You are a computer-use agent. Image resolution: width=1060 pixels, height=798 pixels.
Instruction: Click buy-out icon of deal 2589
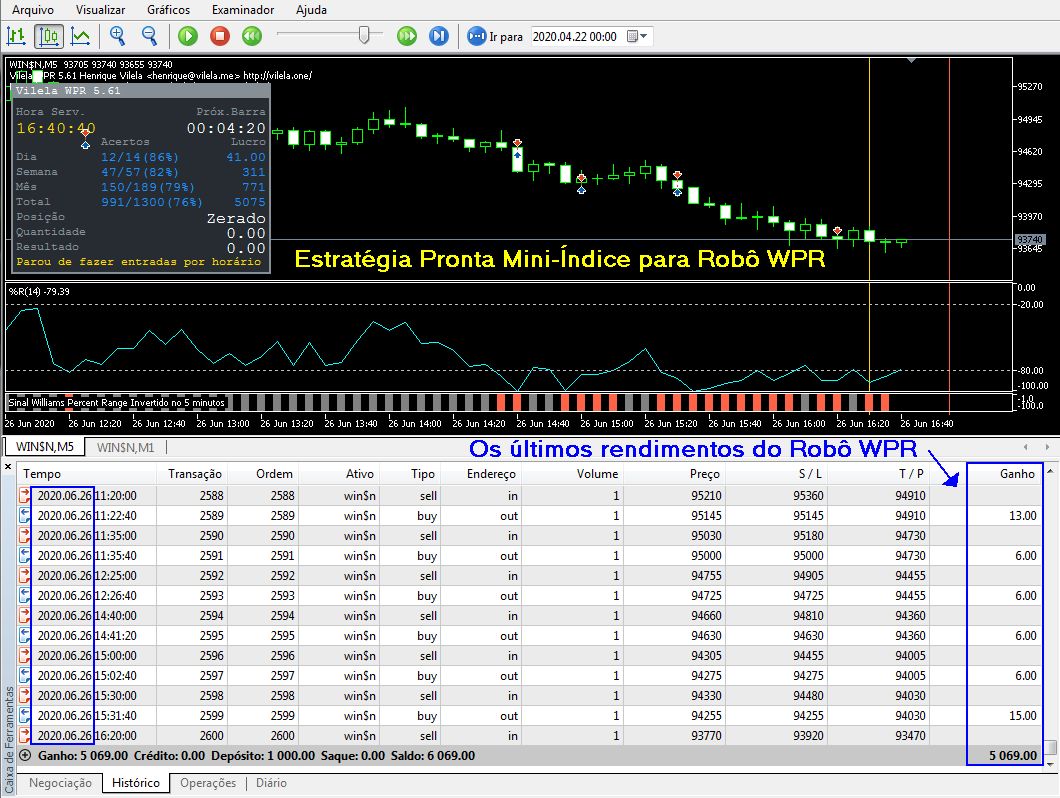click(x=24, y=515)
